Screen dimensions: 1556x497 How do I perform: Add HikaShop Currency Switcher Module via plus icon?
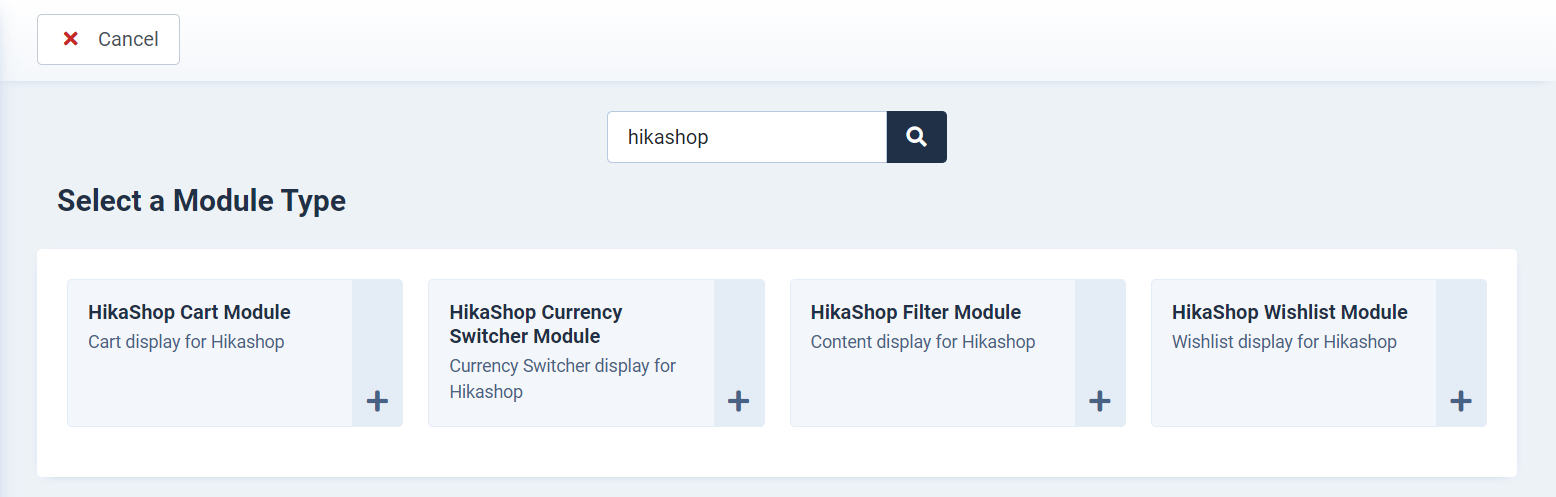pyautogui.click(x=739, y=402)
